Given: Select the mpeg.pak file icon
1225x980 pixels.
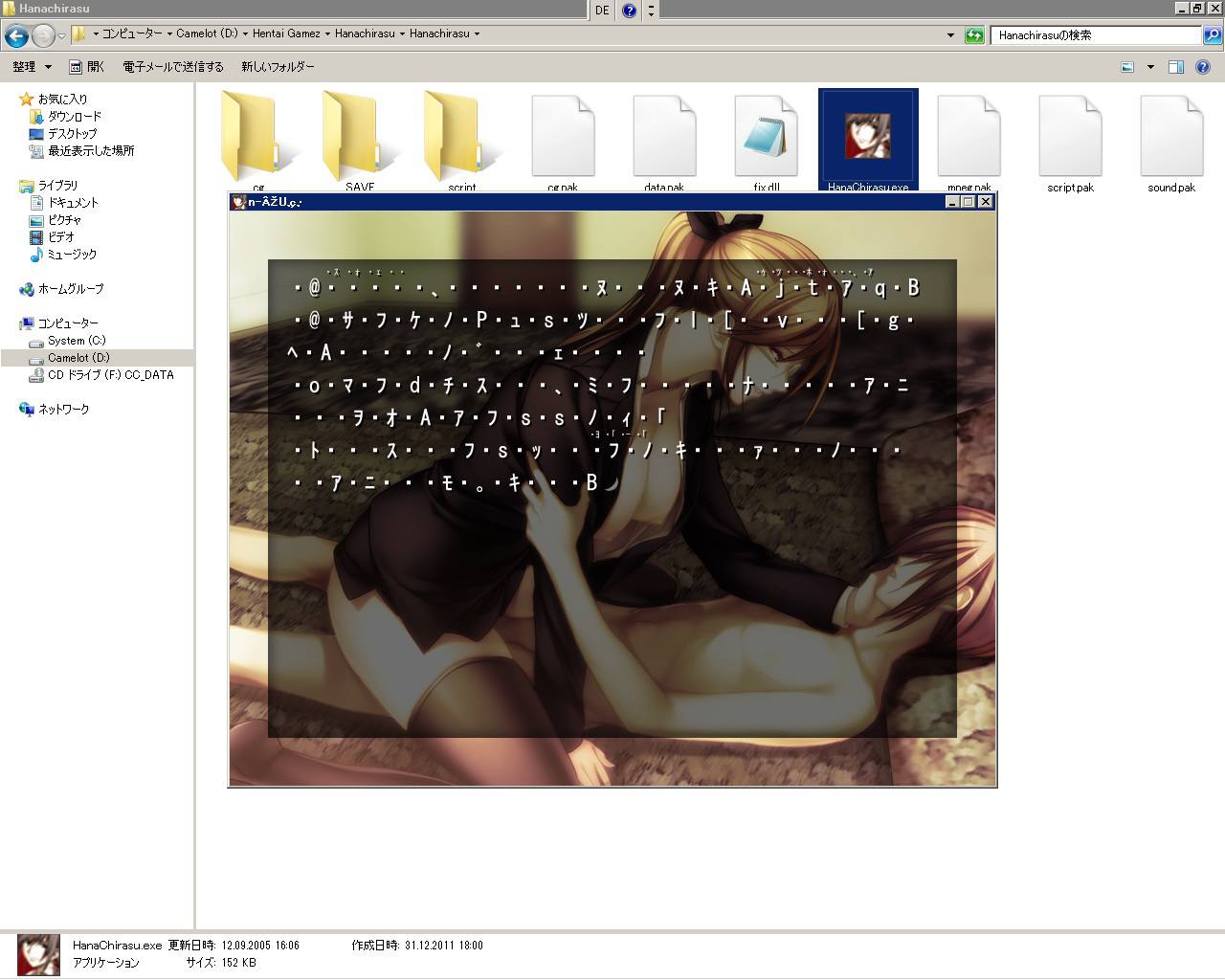Looking at the screenshot, I should point(969,135).
